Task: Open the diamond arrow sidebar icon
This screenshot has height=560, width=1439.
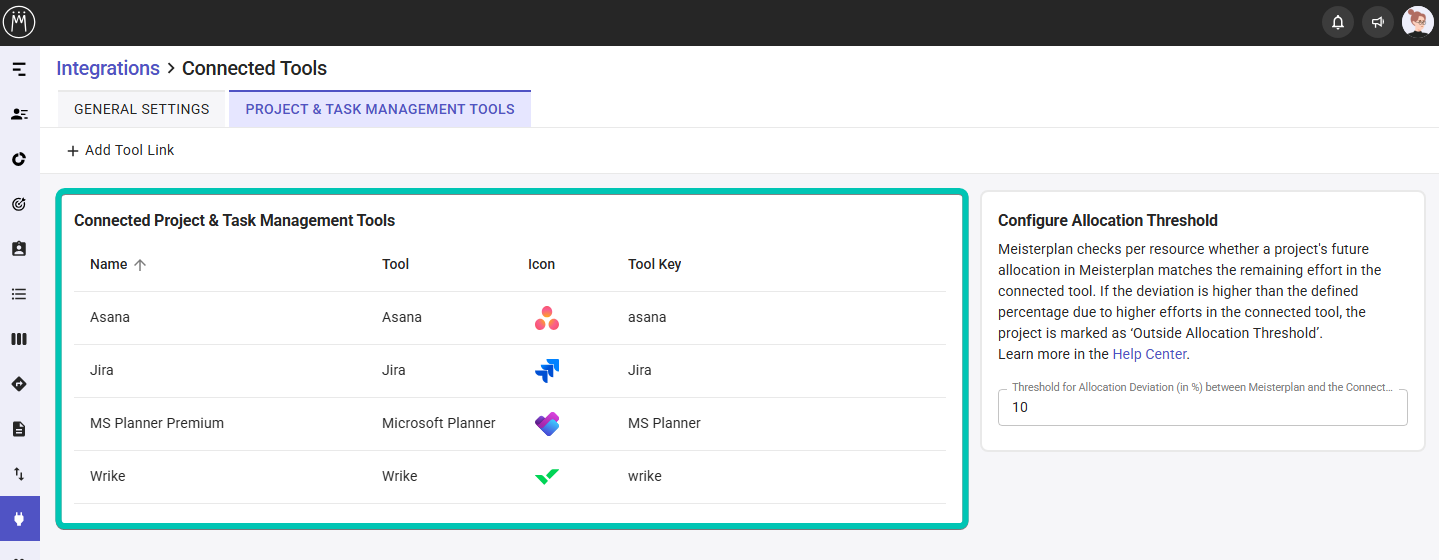Action: coord(19,384)
